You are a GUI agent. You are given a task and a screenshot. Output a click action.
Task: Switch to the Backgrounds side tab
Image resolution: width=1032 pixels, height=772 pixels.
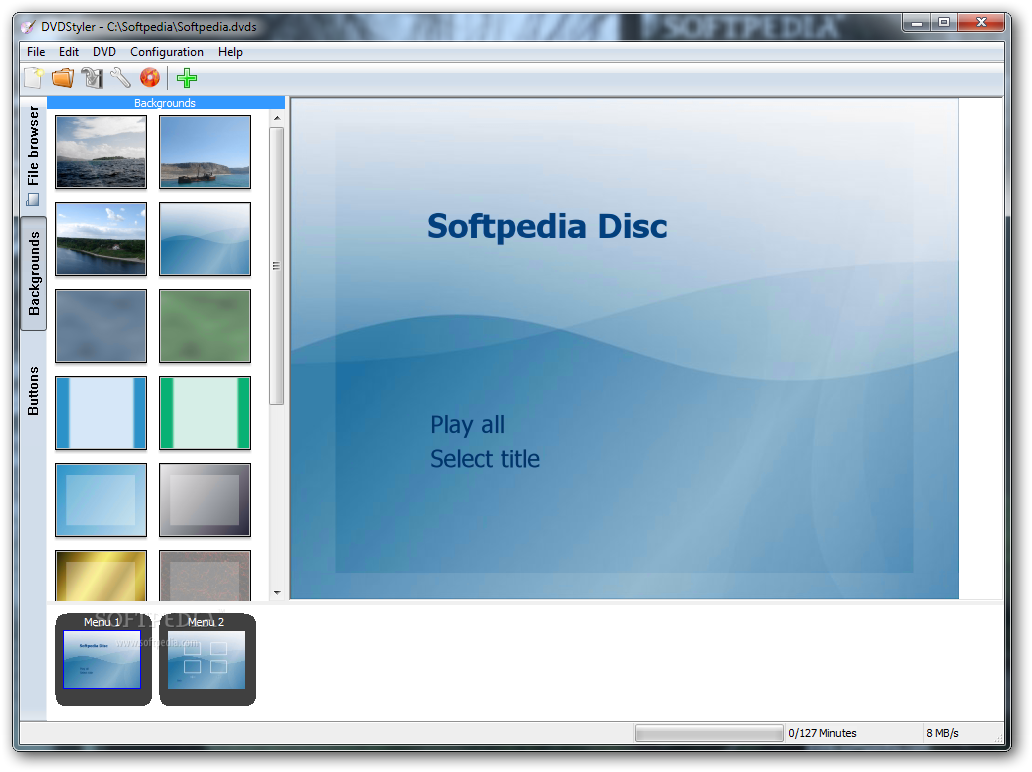click(34, 274)
